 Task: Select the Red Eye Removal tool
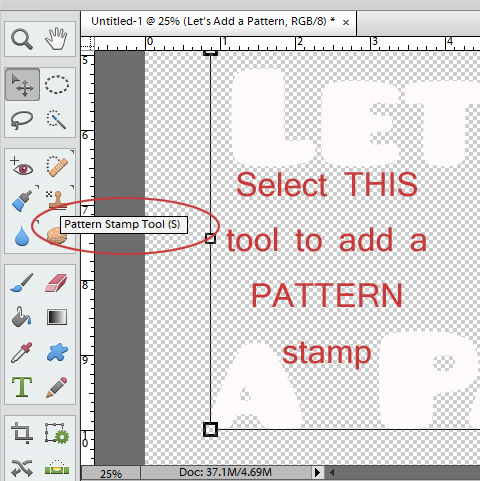(22, 166)
